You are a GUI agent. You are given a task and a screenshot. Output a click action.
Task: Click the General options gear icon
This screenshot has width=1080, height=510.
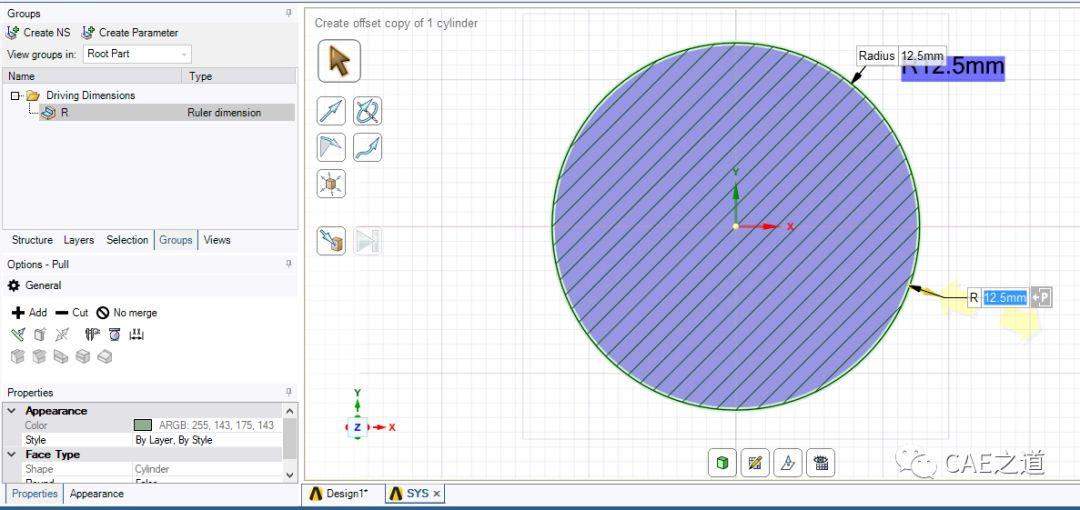pyautogui.click(x=14, y=285)
